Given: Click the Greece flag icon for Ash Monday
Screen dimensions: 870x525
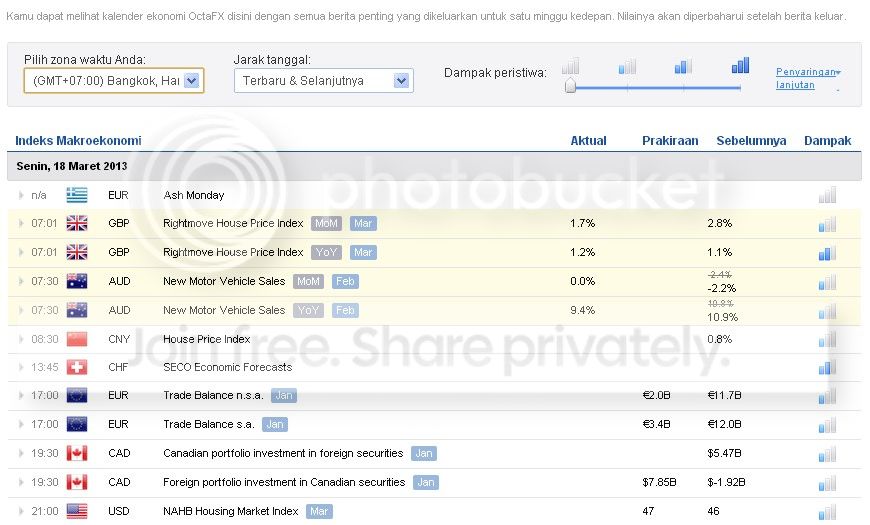Looking at the screenshot, I should [77, 195].
